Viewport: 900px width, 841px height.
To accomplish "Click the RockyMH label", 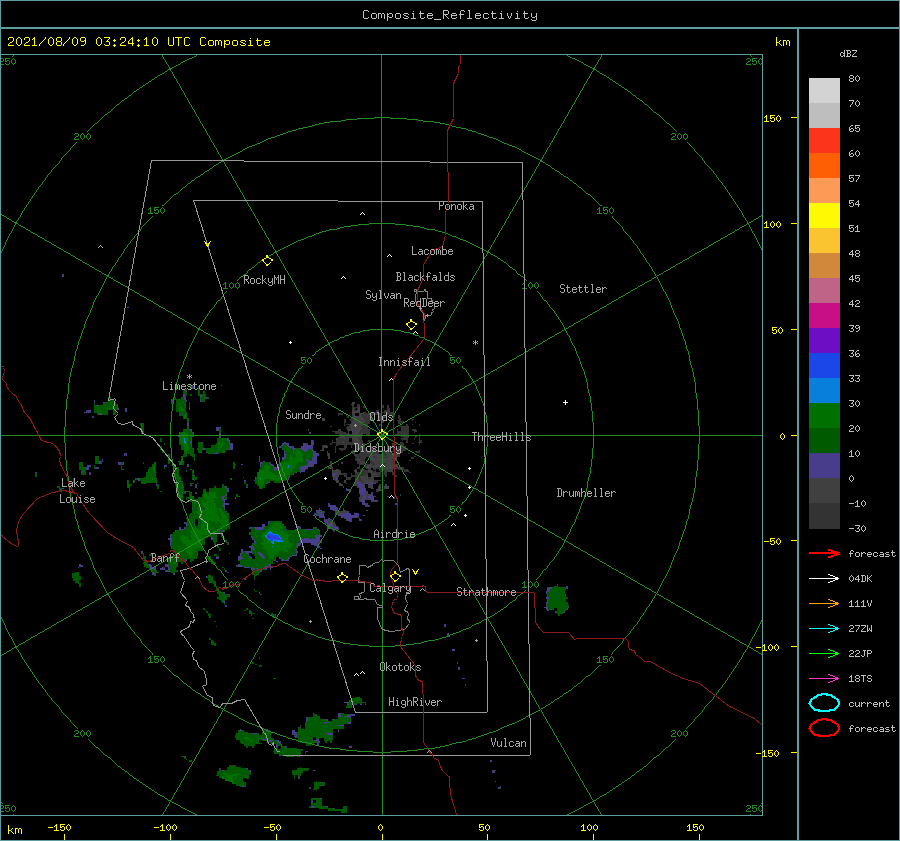I will [x=264, y=280].
